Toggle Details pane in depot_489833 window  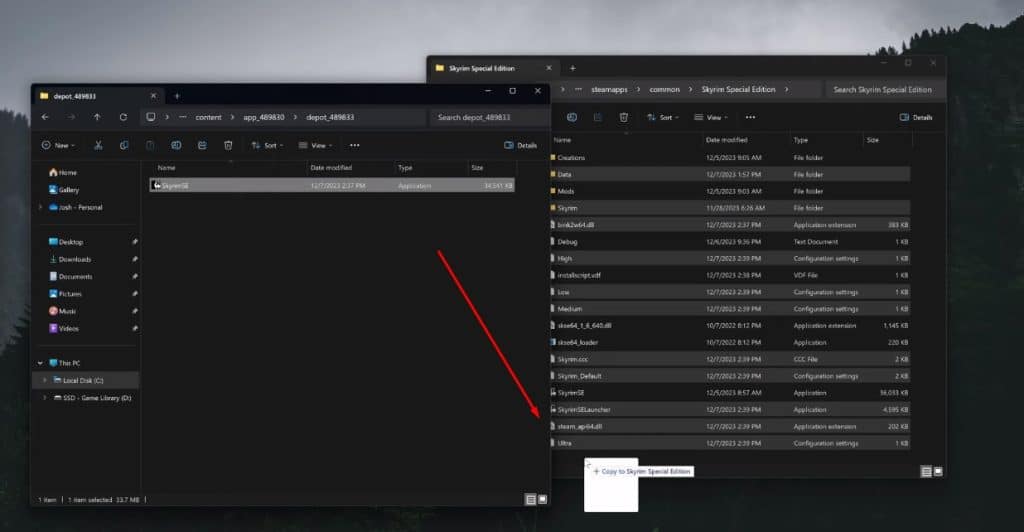click(x=520, y=145)
